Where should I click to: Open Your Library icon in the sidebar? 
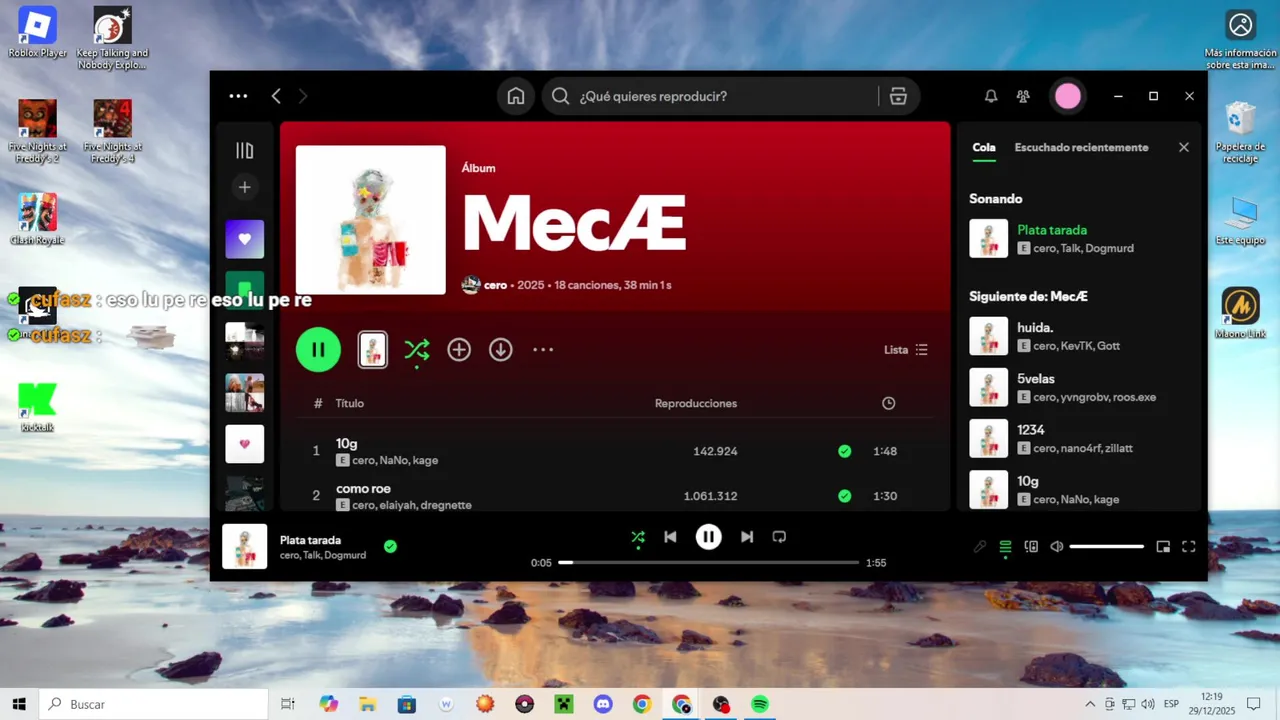click(244, 151)
